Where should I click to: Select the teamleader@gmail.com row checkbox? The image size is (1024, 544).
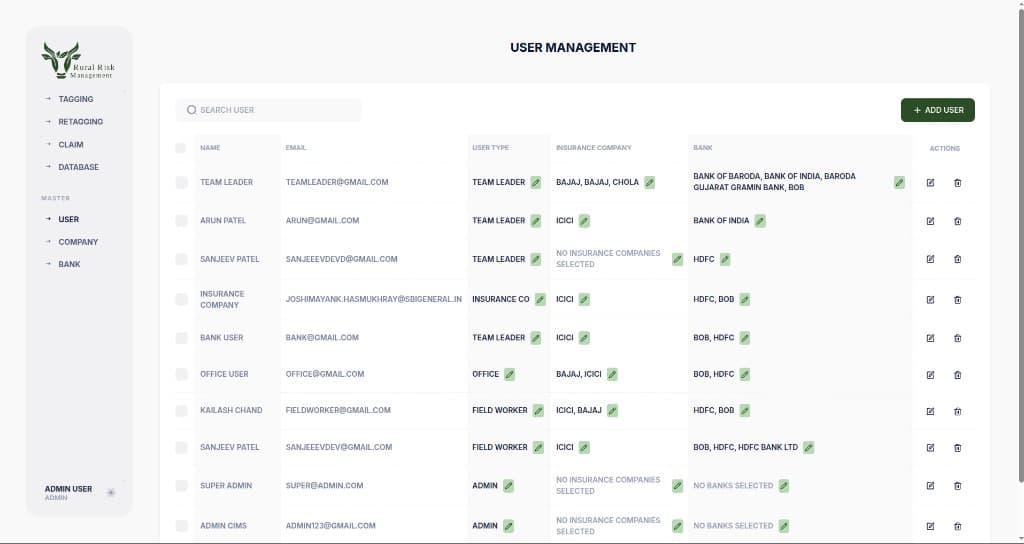pos(182,182)
